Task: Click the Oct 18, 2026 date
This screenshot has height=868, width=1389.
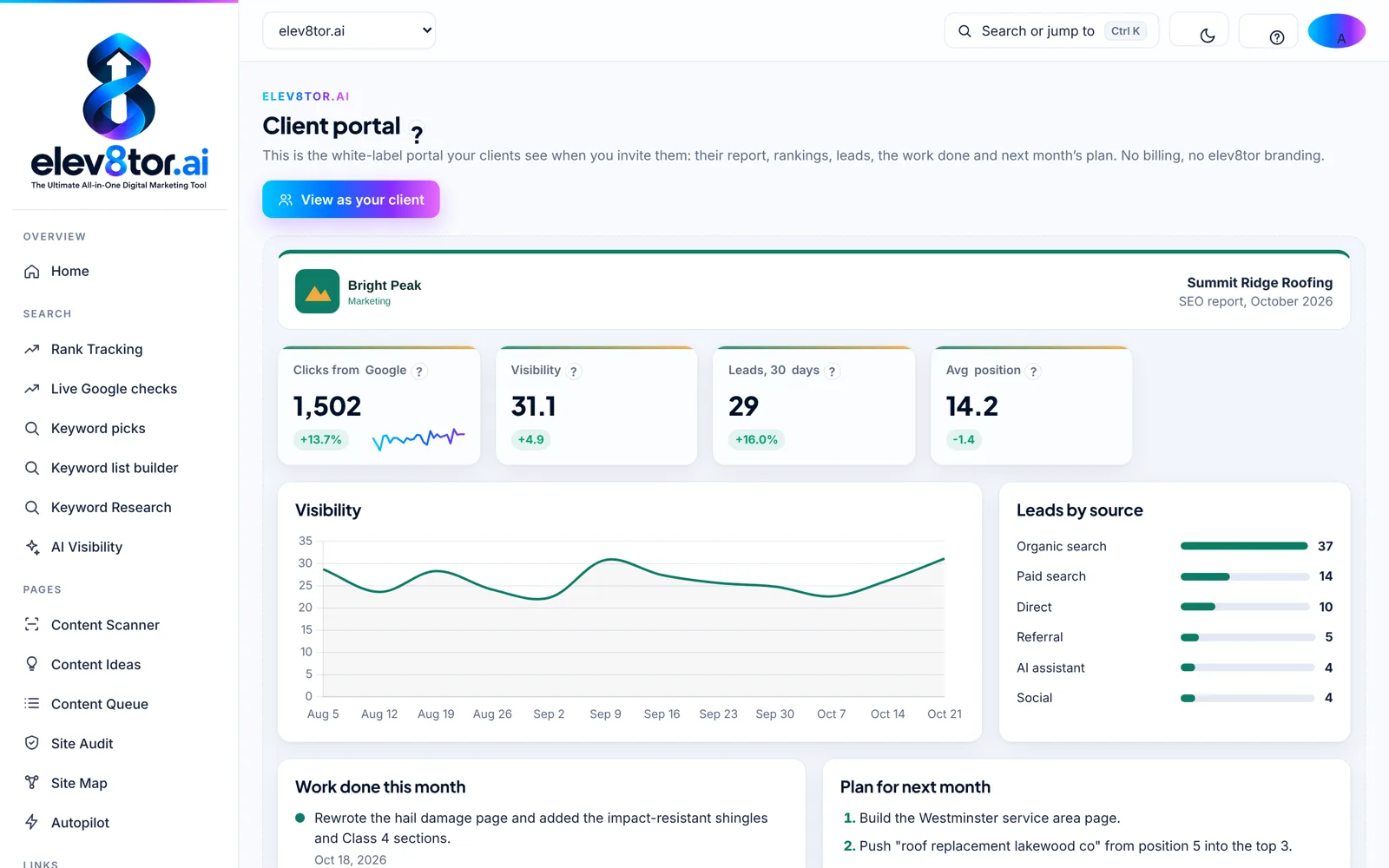Action: click(x=351, y=860)
